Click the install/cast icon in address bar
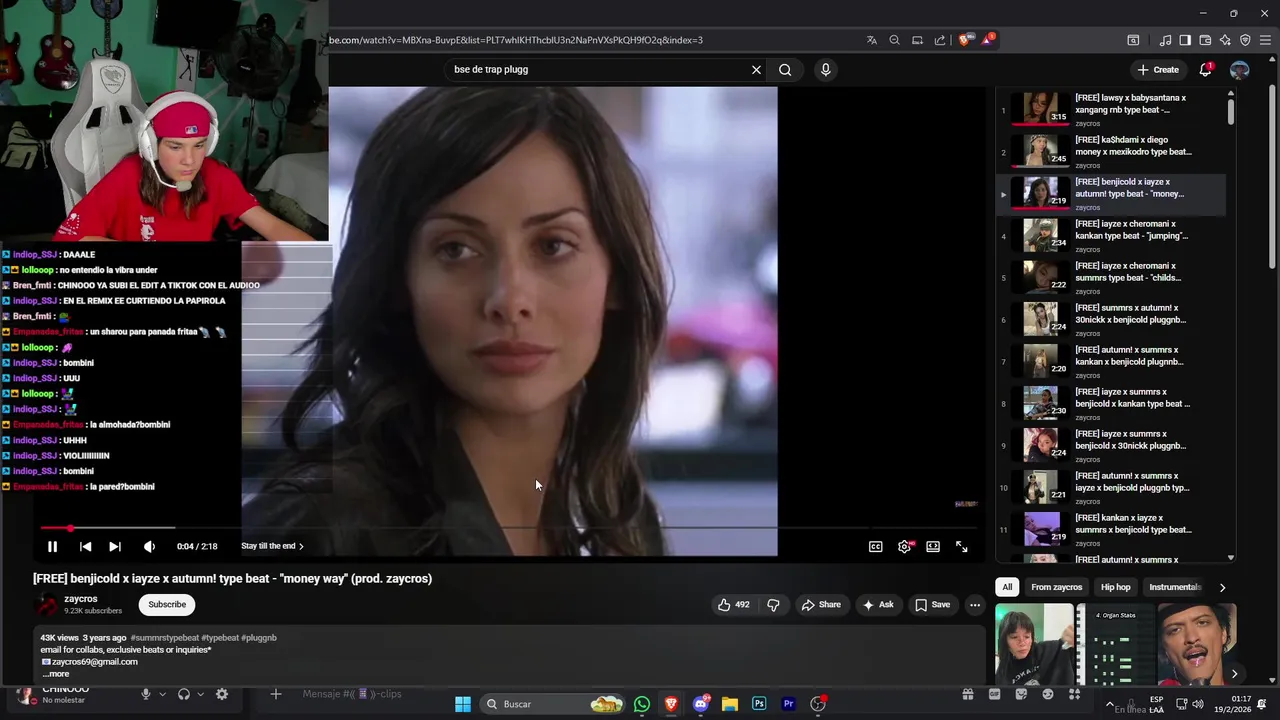The height and width of the screenshot is (720, 1280). [917, 40]
